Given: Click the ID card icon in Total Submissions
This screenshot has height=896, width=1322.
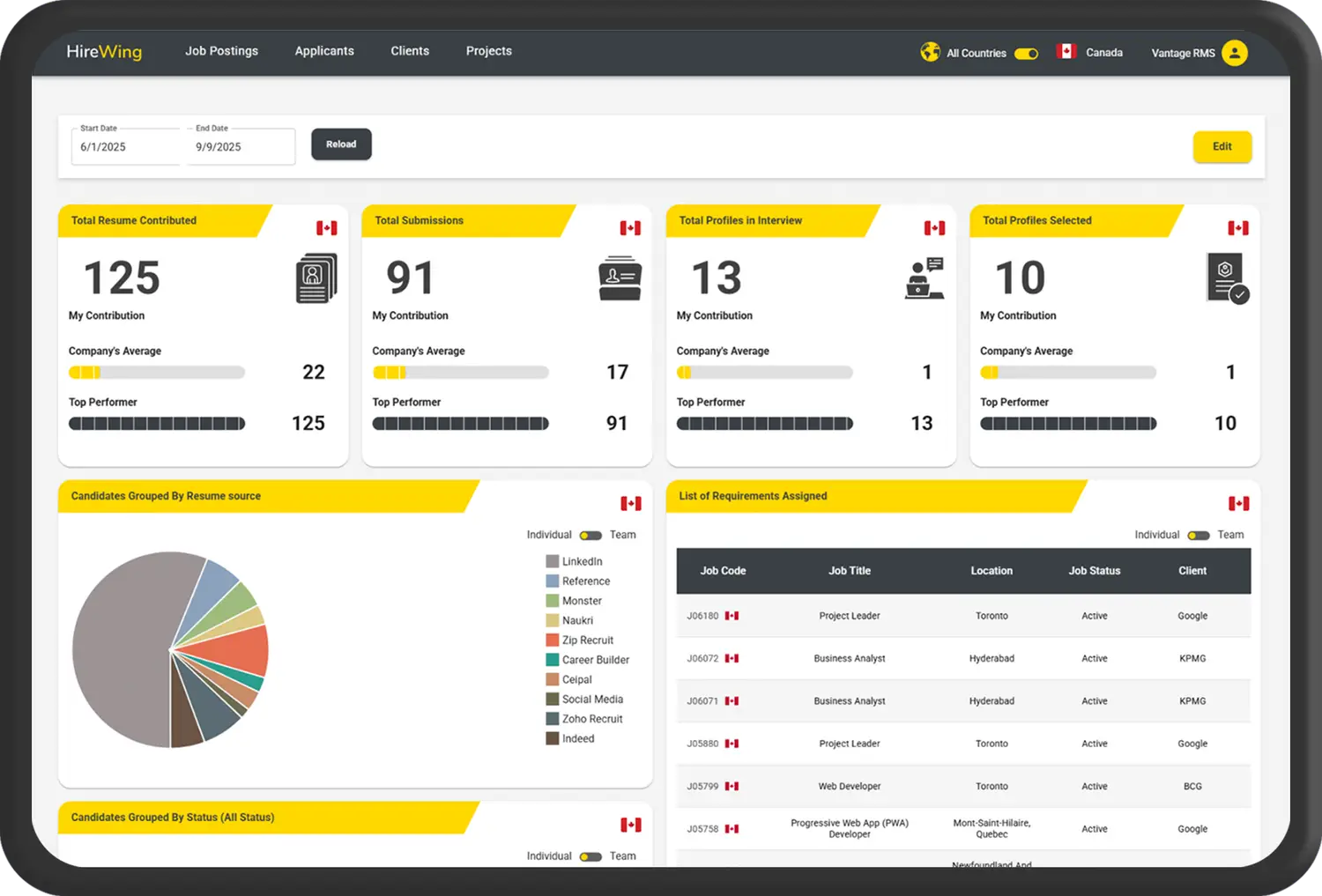Looking at the screenshot, I should click(x=620, y=278).
